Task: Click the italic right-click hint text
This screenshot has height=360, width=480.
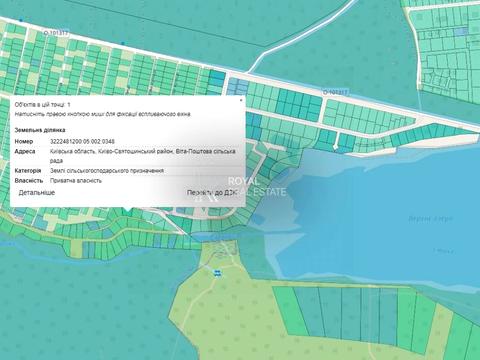Action: [x=103, y=114]
